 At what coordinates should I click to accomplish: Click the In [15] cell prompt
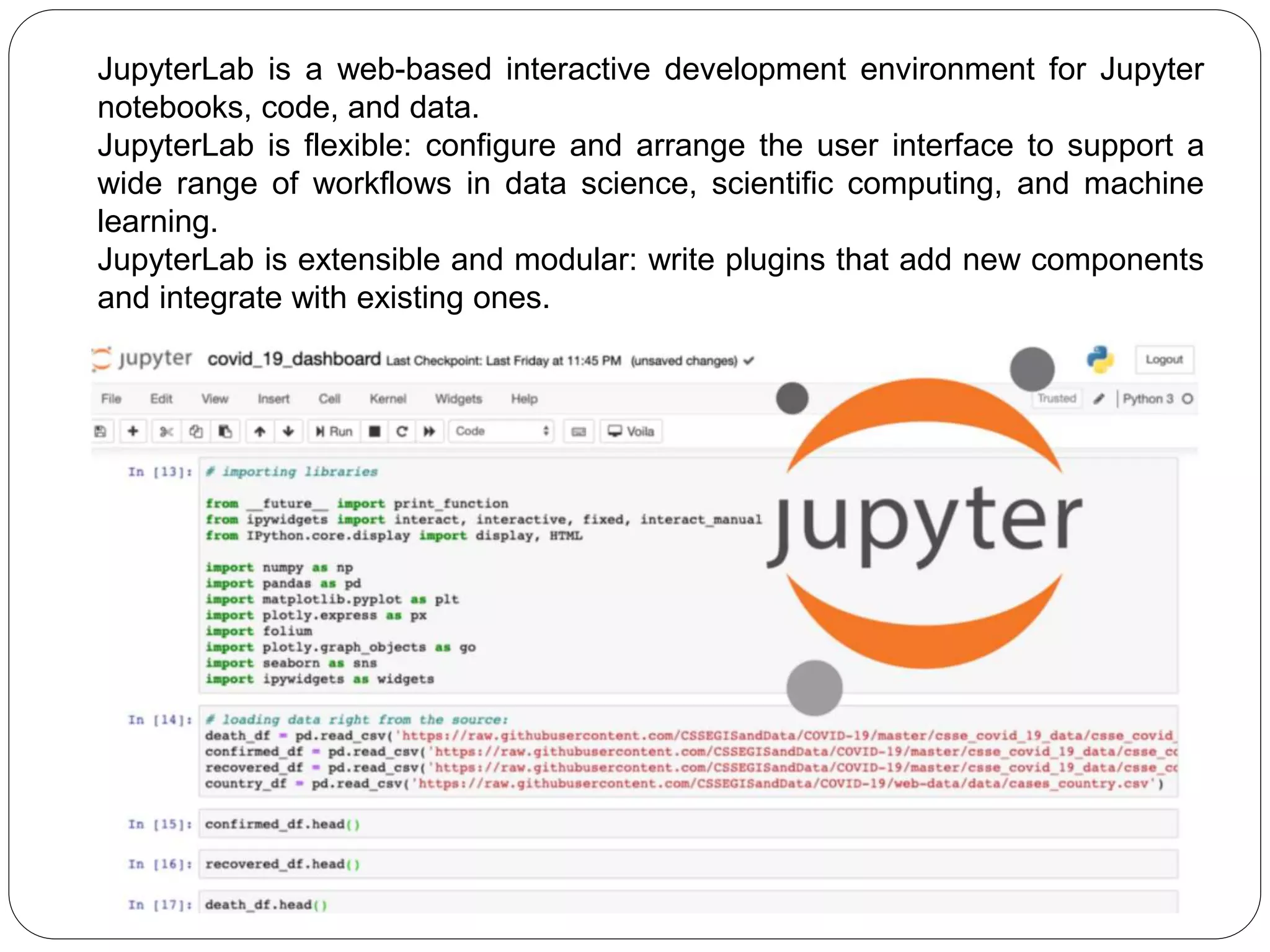coord(161,824)
